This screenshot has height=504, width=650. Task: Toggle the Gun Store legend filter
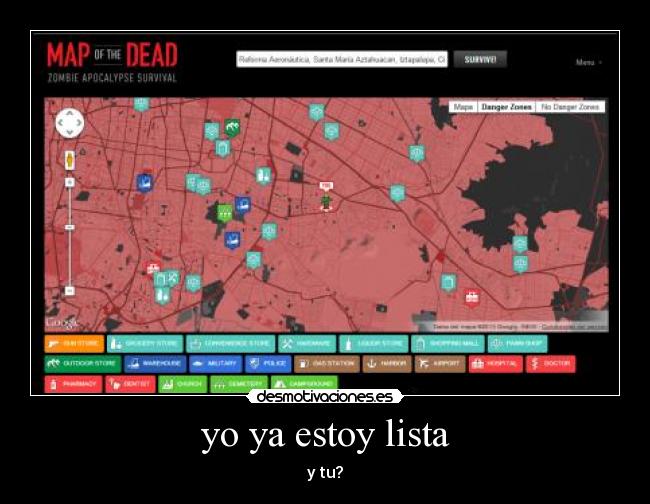(73, 343)
